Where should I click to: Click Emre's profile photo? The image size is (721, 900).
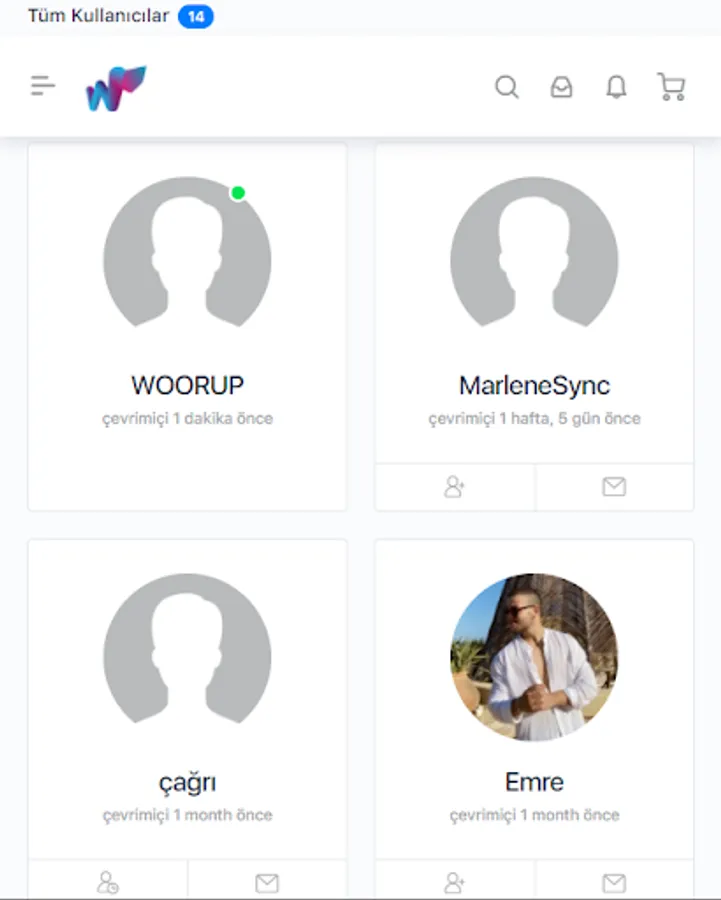[x=534, y=657]
